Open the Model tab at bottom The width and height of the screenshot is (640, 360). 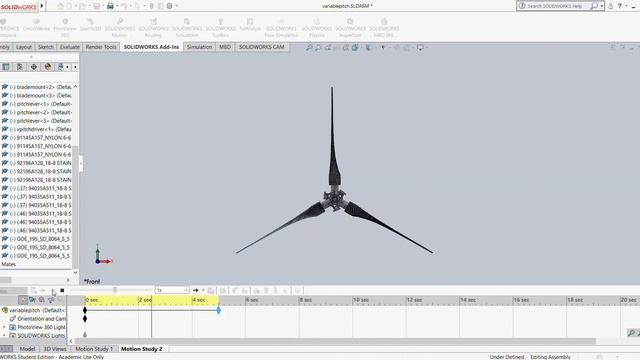(x=27, y=349)
